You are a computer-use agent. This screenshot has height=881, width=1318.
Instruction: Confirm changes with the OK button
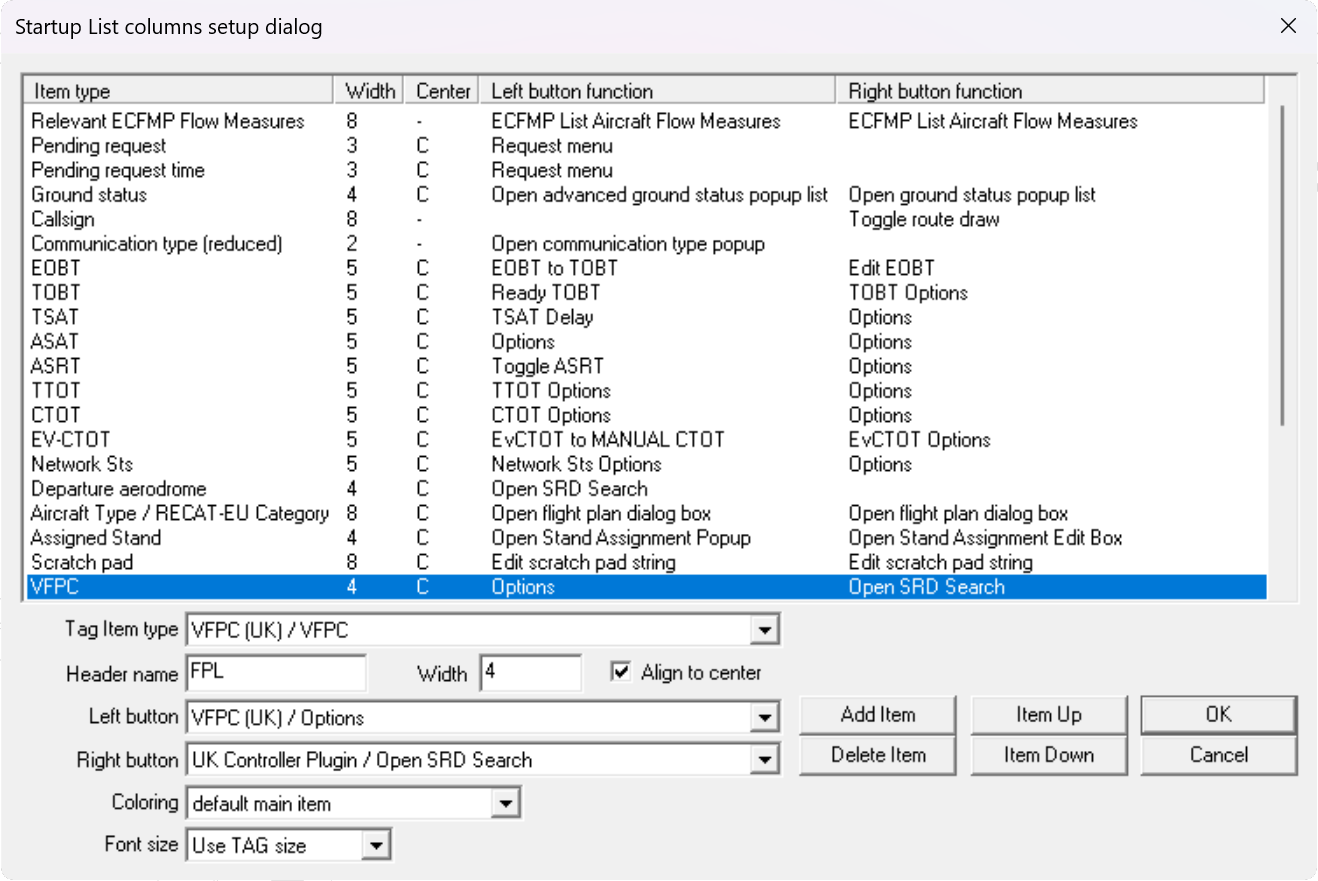pos(1219,714)
